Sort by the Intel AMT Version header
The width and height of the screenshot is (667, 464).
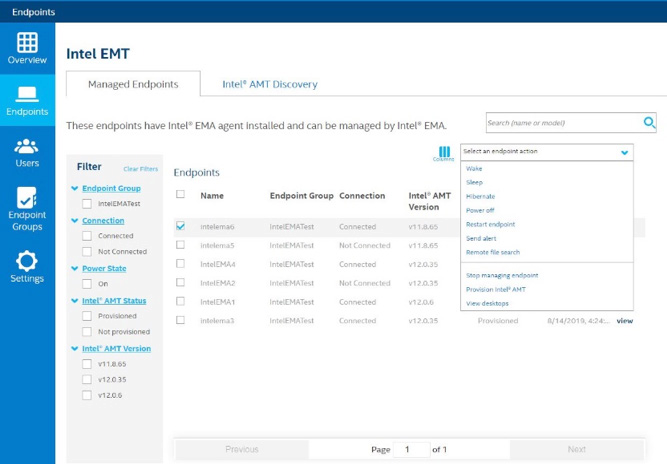click(x=430, y=201)
